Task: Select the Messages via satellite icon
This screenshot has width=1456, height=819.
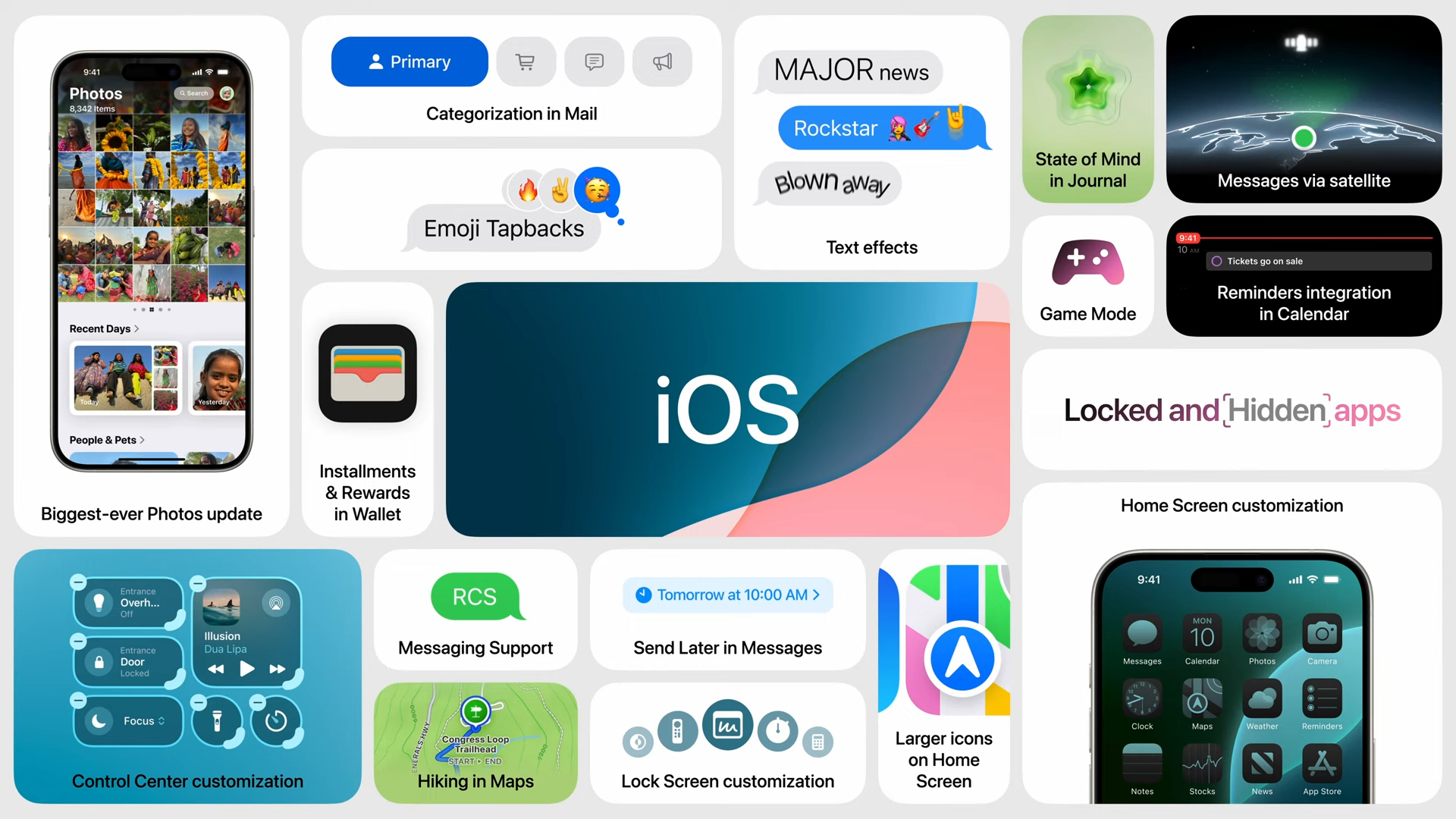Action: [x=1305, y=42]
